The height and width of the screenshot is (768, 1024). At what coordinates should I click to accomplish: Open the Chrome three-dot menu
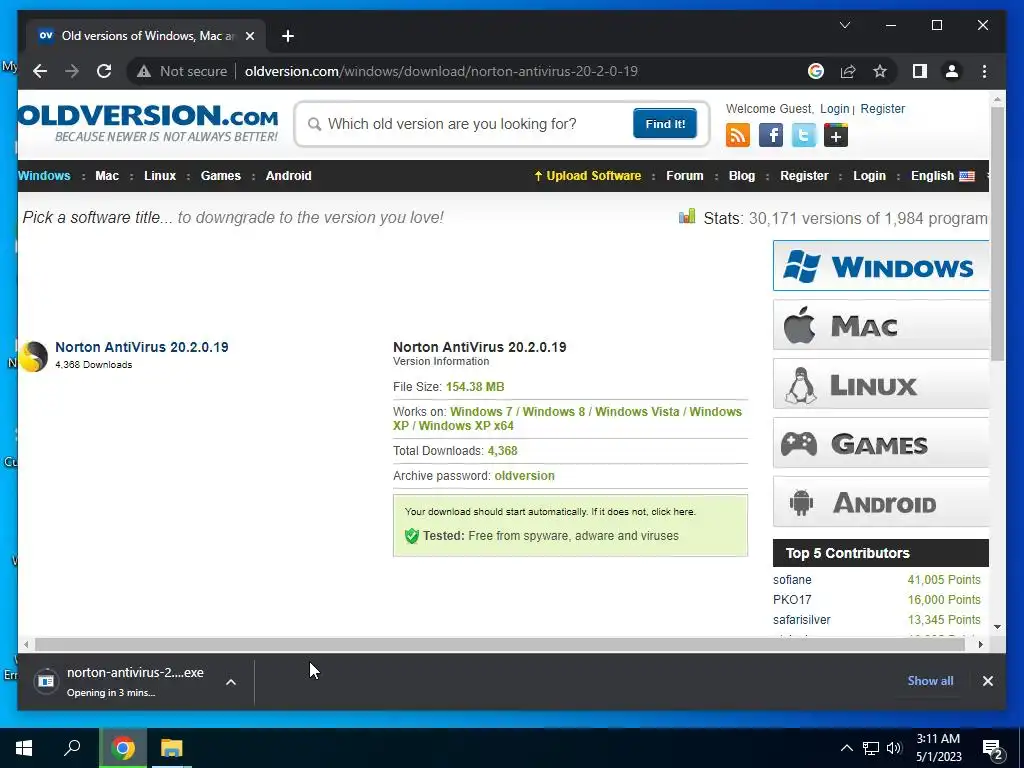984,71
